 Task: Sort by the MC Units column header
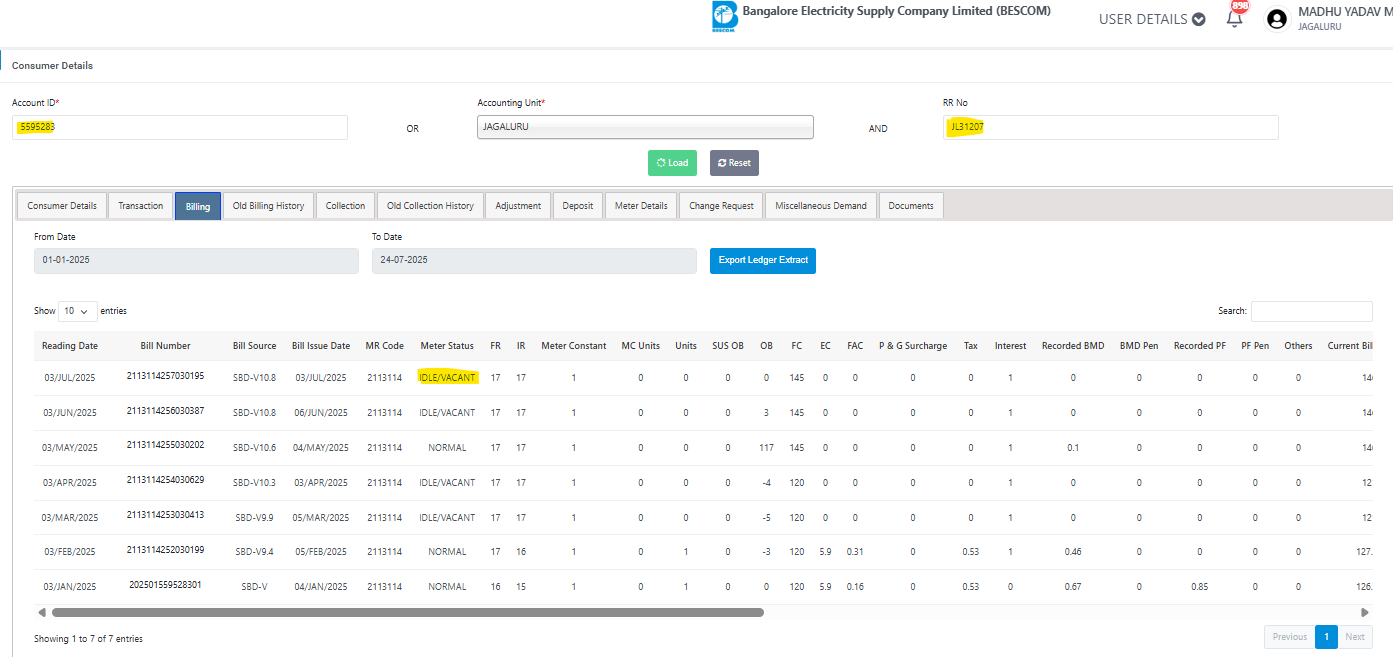coord(641,346)
